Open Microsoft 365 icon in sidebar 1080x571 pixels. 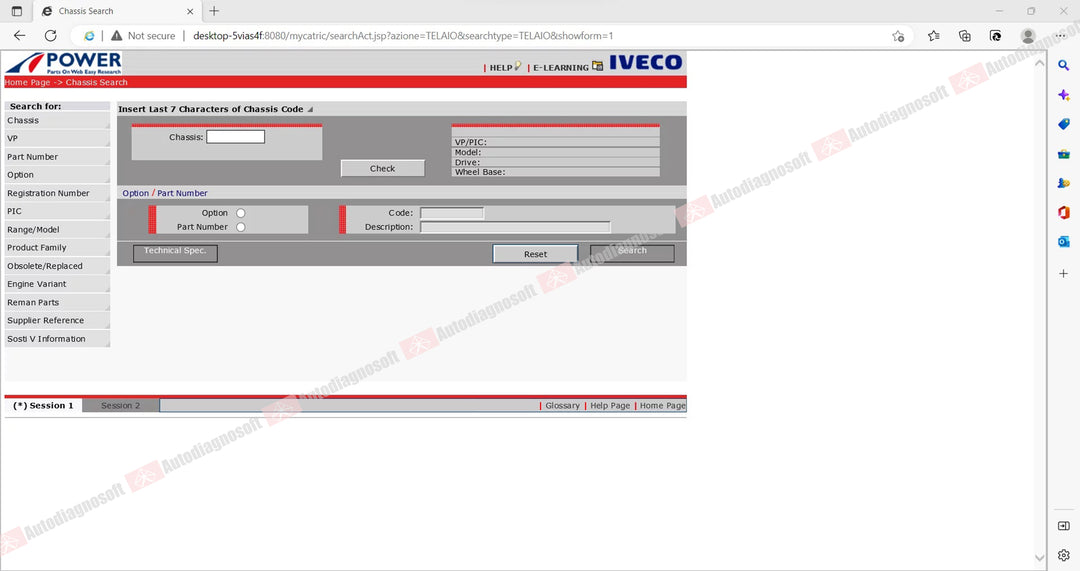click(x=1063, y=213)
